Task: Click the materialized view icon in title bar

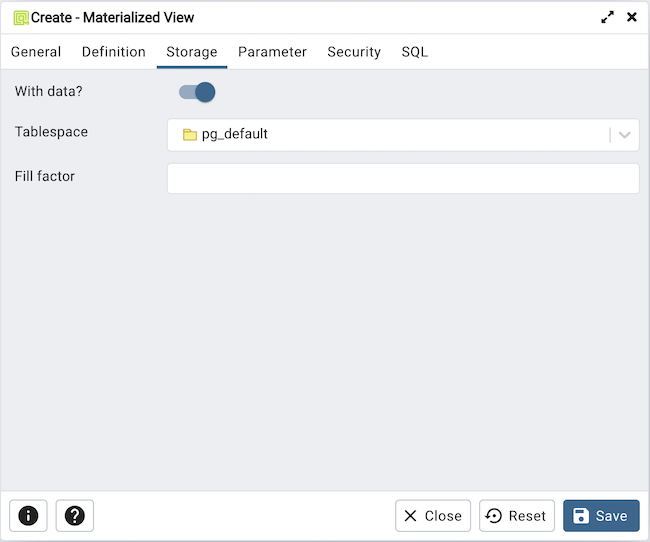Action: (20, 18)
